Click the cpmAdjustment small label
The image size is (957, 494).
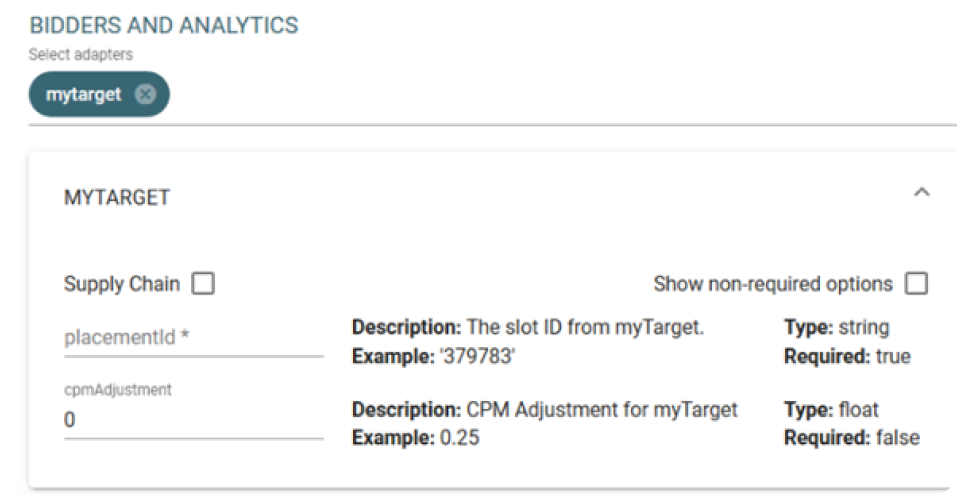click(x=118, y=390)
